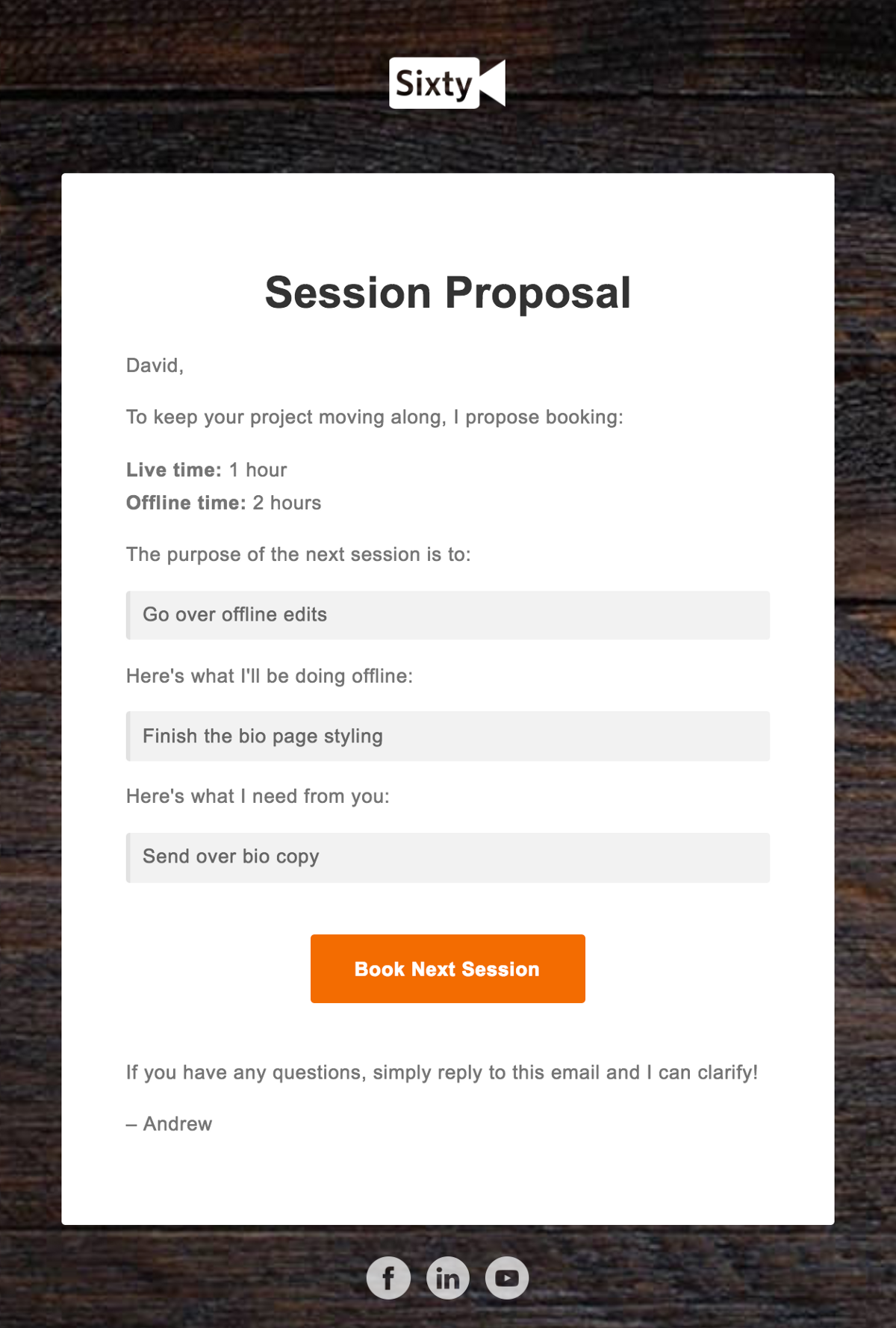Click 'The purpose of the next session' text

[299, 554]
